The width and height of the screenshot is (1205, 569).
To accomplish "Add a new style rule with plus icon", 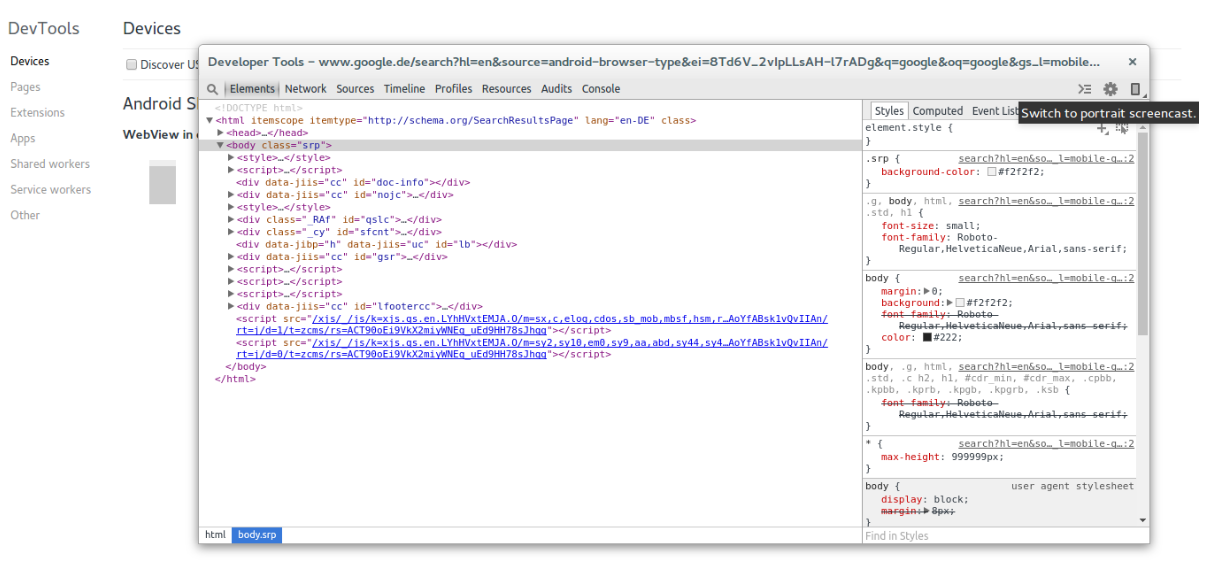I will point(1102,128).
